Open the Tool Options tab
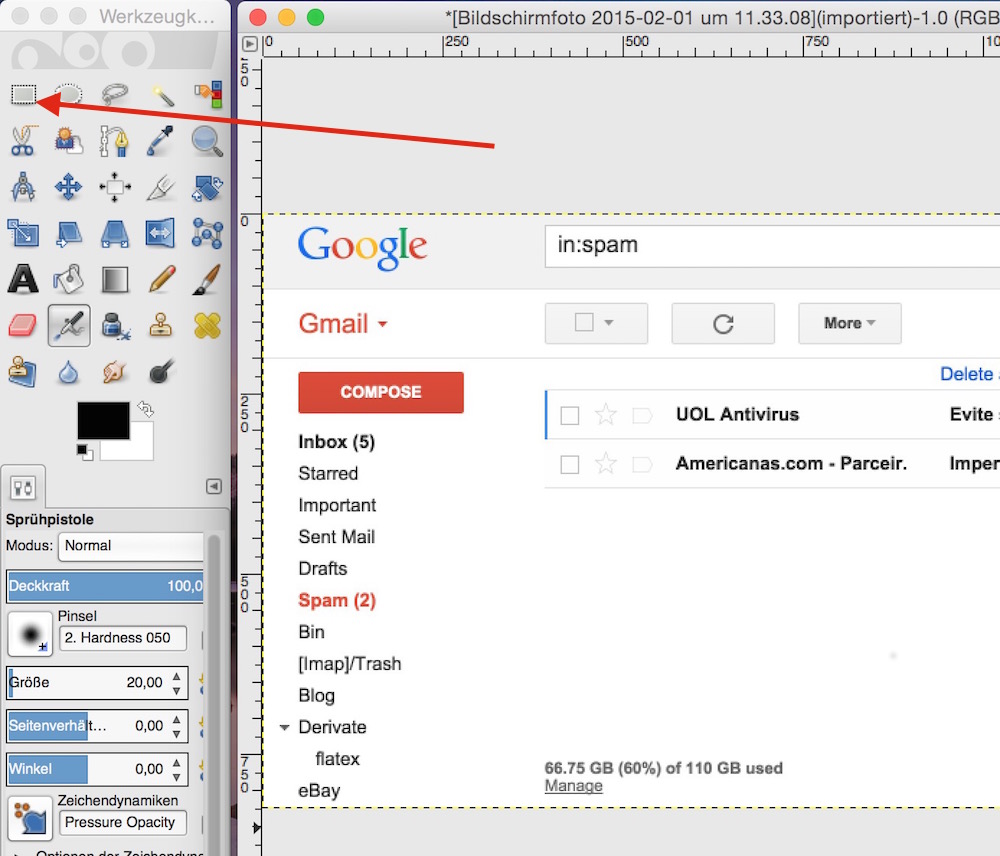The width and height of the screenshot is (1000, 856). click(23, 489)
